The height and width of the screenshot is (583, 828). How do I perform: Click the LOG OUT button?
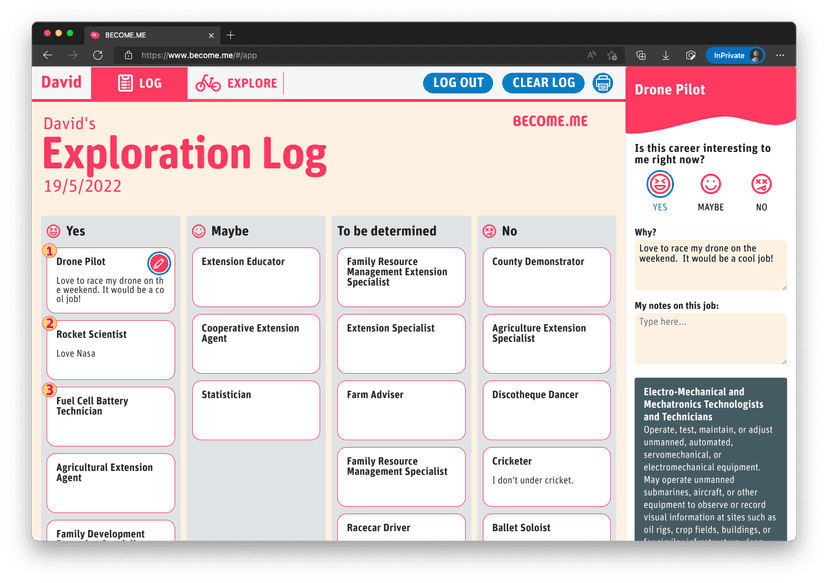(457, 83)
